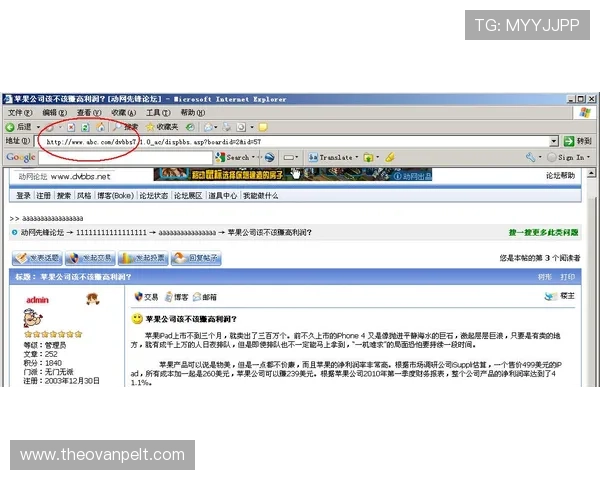This screenshot has width=600, height=480.
Task: Click the green 搜一搜更多此类问题 link
Action: [543, 232]
